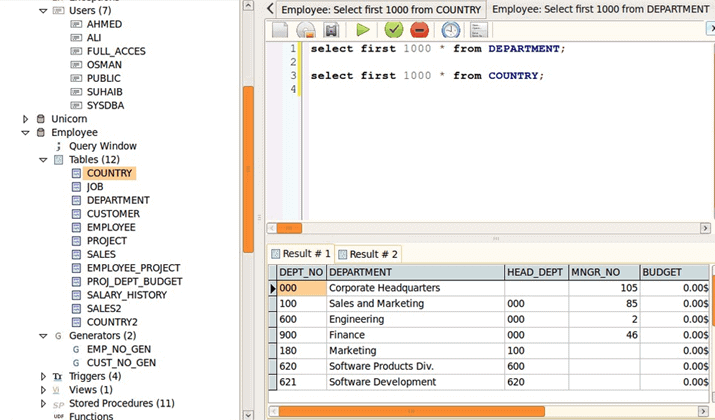The image size is (715, 420).
Task: Collapse the Employee database node
Action: 25,133
